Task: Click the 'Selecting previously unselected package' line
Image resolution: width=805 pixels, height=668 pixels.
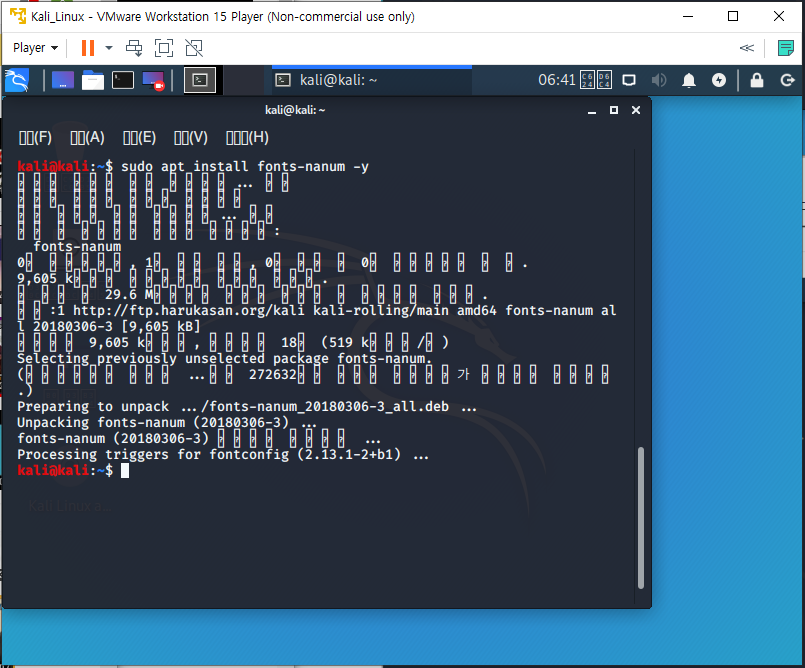Action: click(x=224, y=358)
